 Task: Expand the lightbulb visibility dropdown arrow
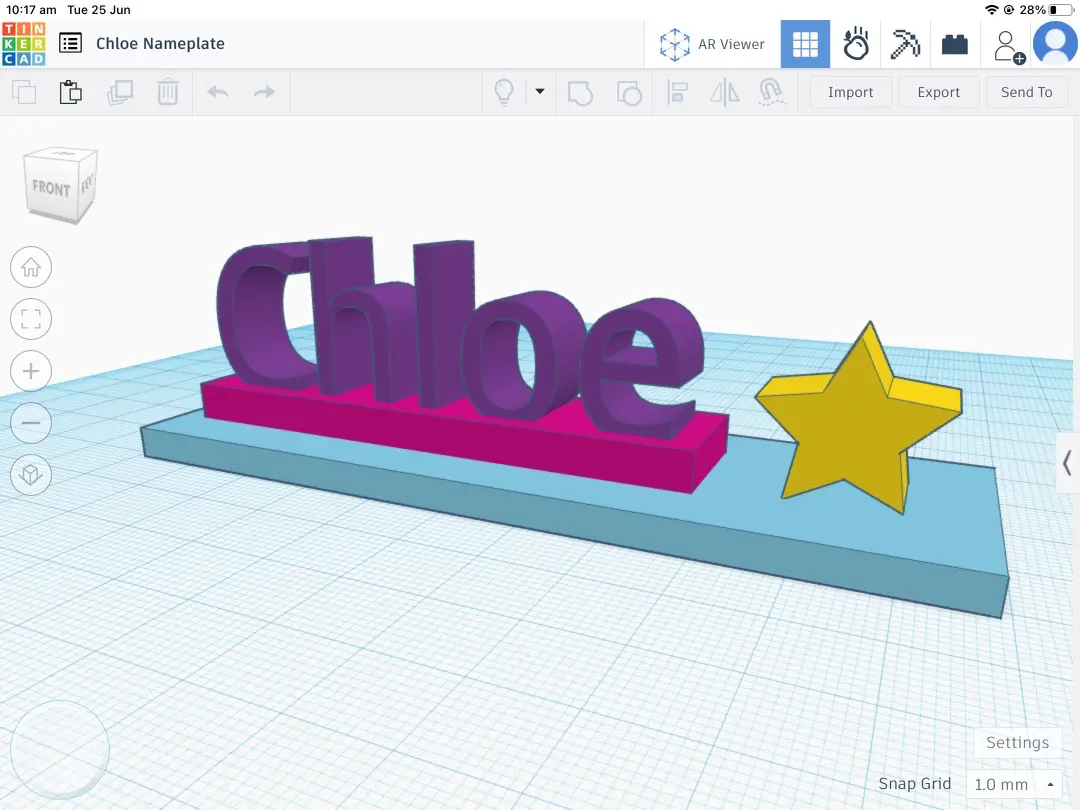[540, 91]
